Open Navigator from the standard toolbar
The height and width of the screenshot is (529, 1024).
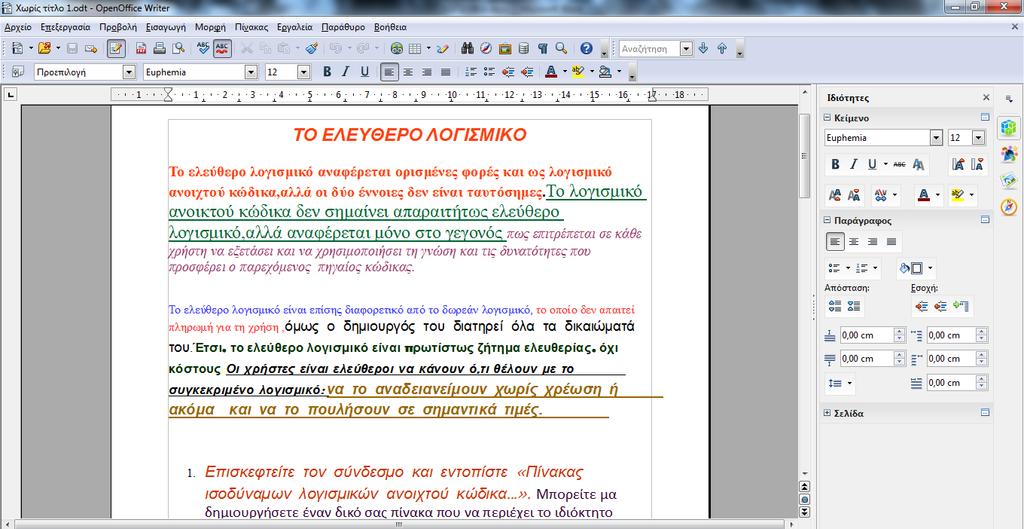click(x=486, y=48)
